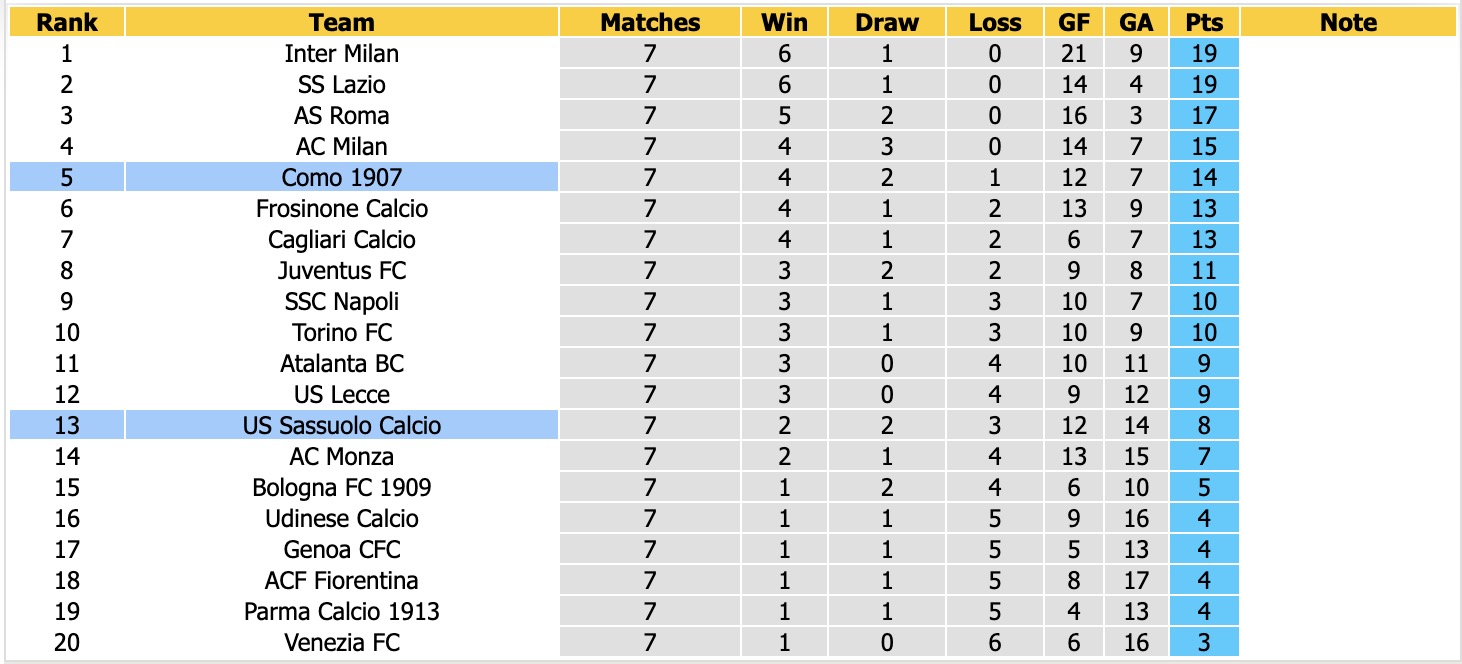Screen dimensions: 1462x664
Task: Click the Team column header
Action: click(342, 22)
